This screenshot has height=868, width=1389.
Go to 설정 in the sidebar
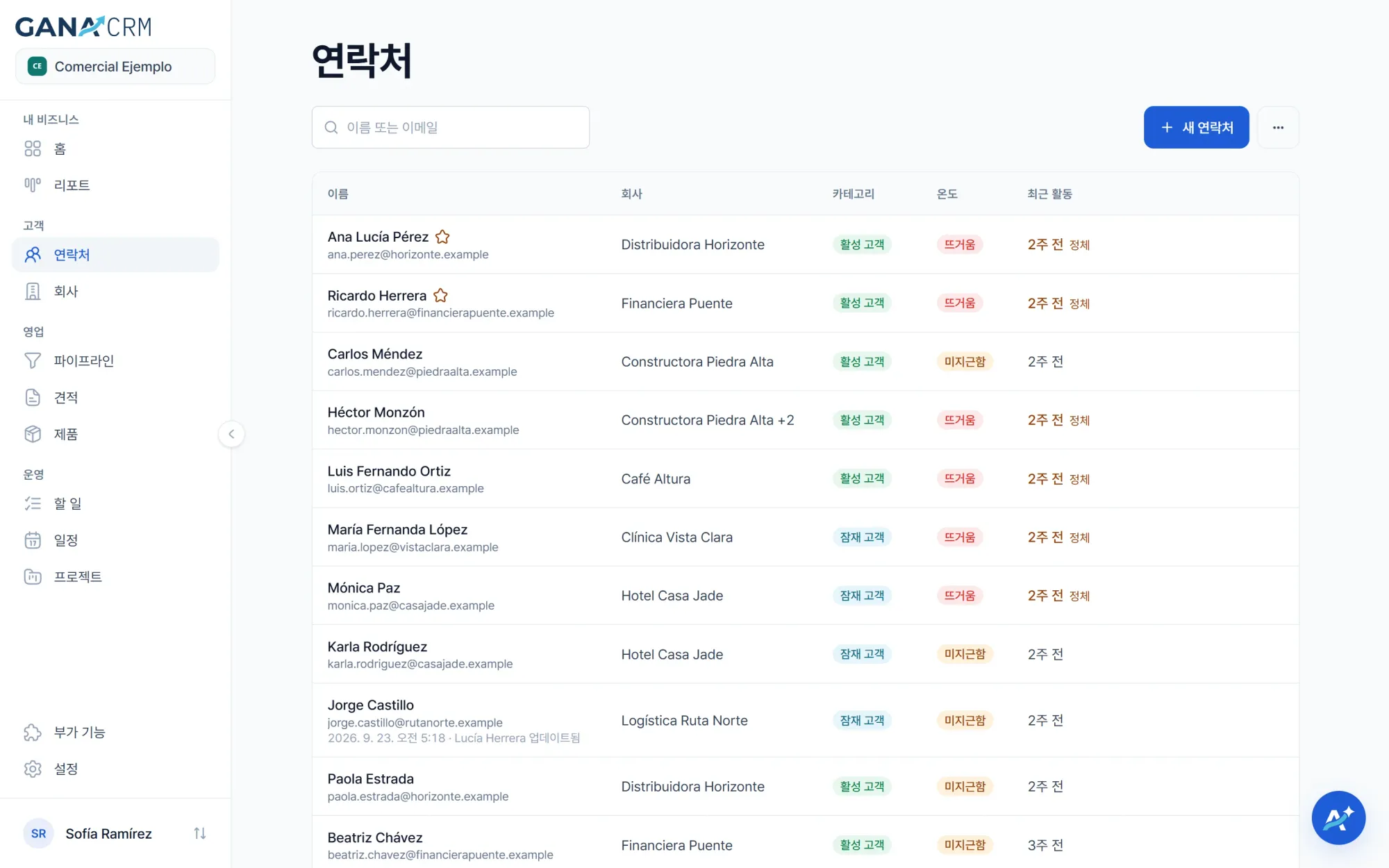tap(115, 769)
